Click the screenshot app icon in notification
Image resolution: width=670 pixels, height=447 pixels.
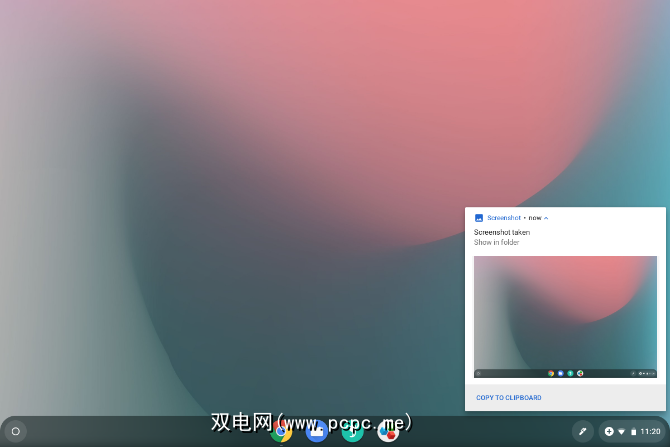479,218
